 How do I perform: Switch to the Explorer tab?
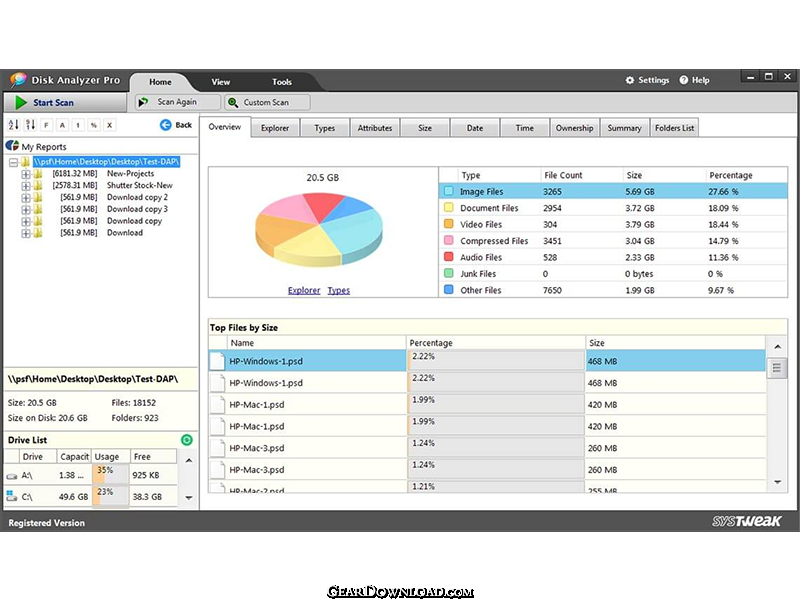275,128
